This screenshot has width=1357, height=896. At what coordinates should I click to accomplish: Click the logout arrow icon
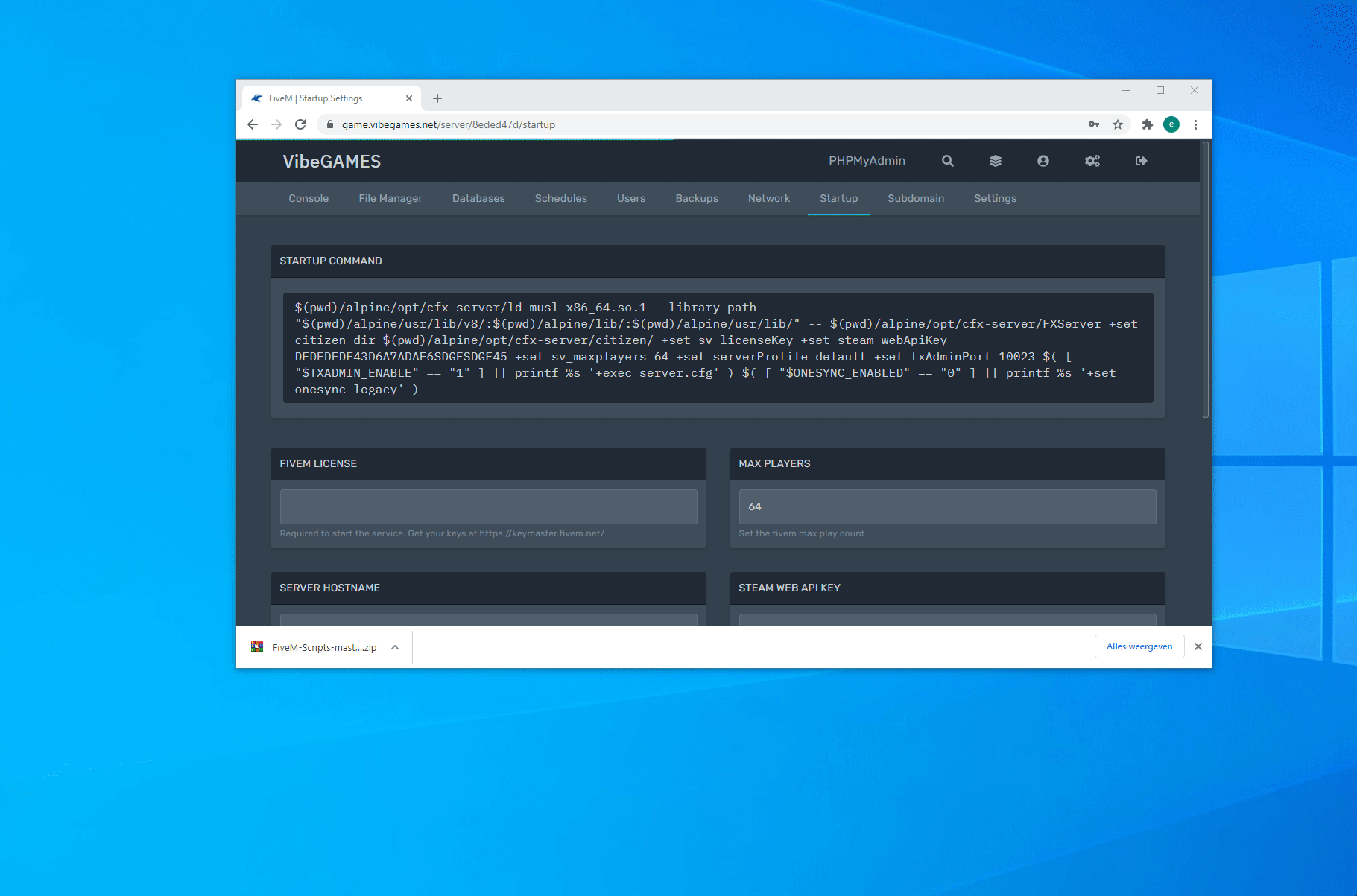(x=1141, y=161)
